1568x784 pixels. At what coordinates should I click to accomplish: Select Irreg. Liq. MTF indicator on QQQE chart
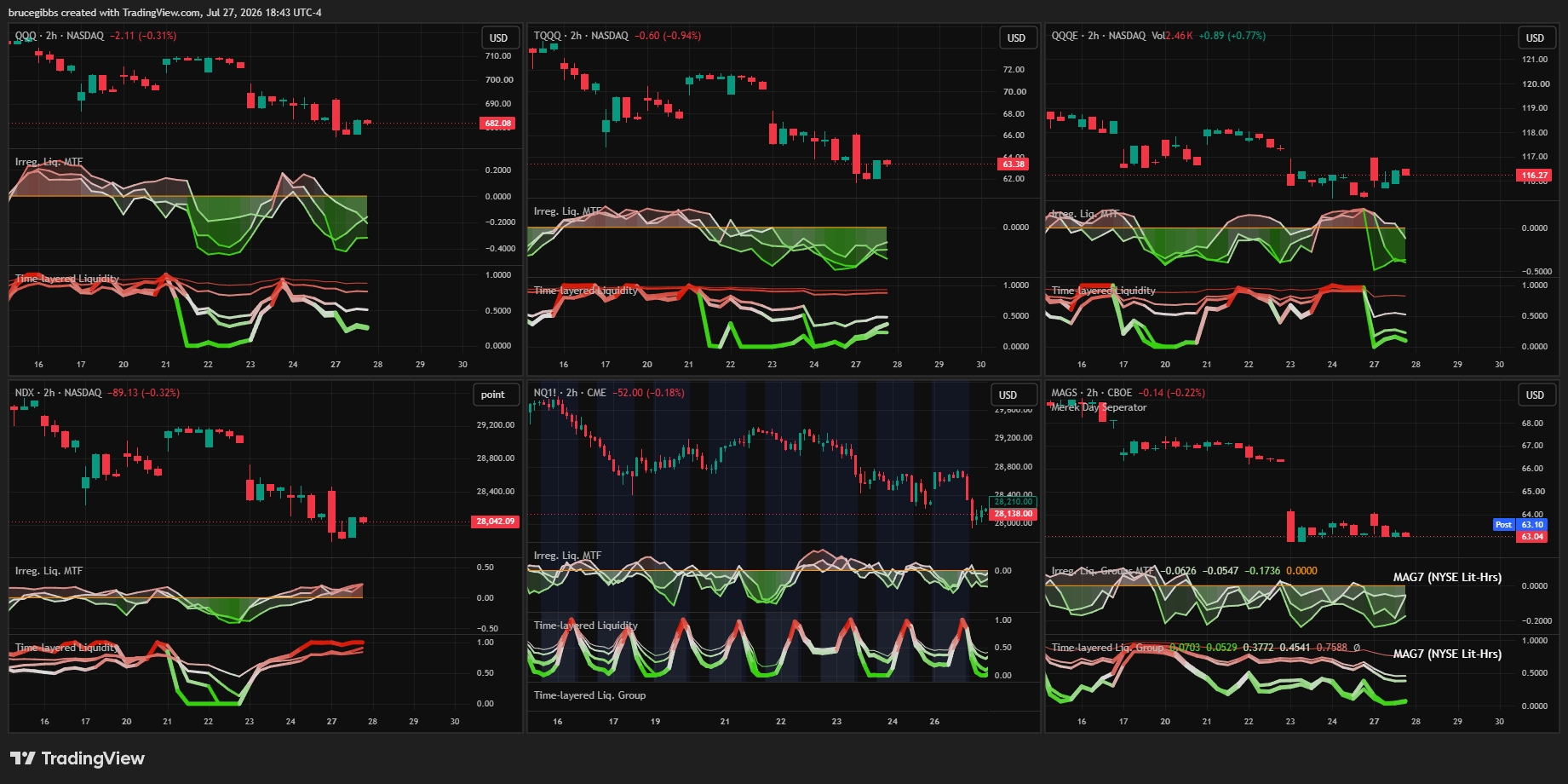coord(1085,214)
